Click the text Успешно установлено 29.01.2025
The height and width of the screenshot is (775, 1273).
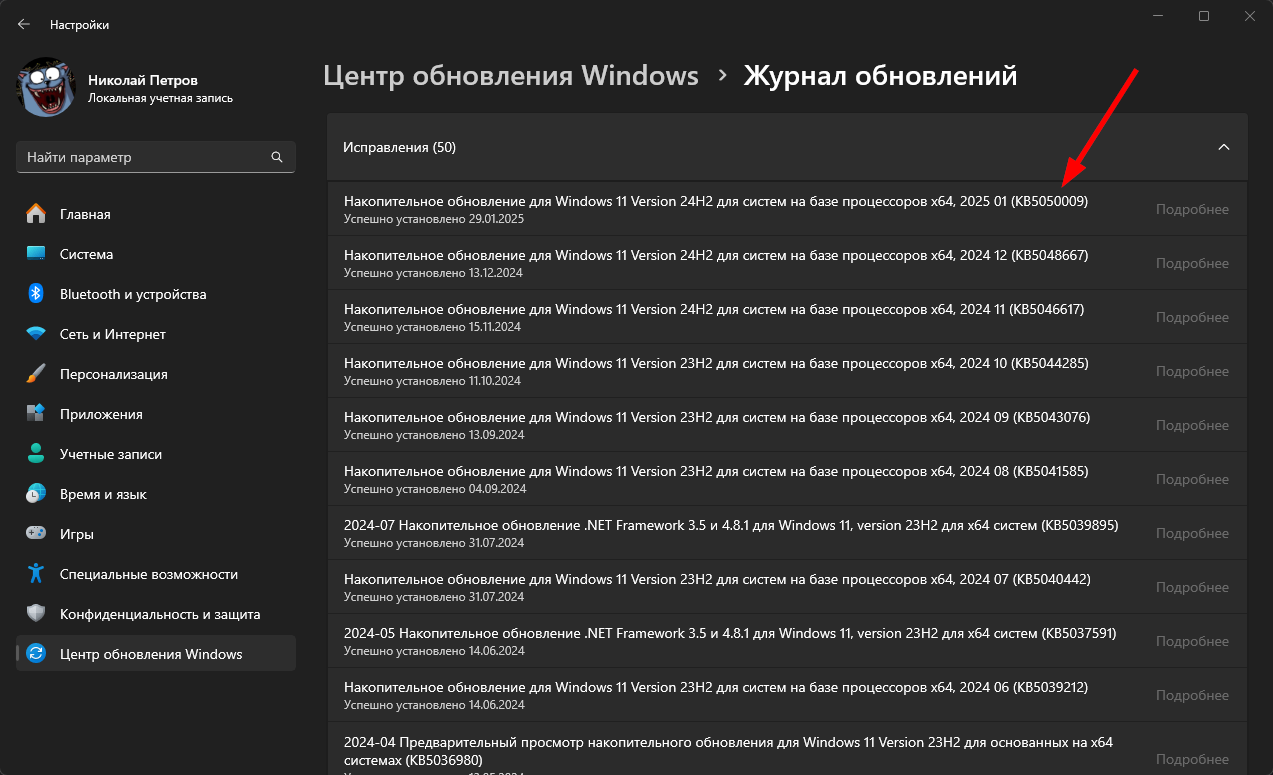click(434, 218)
